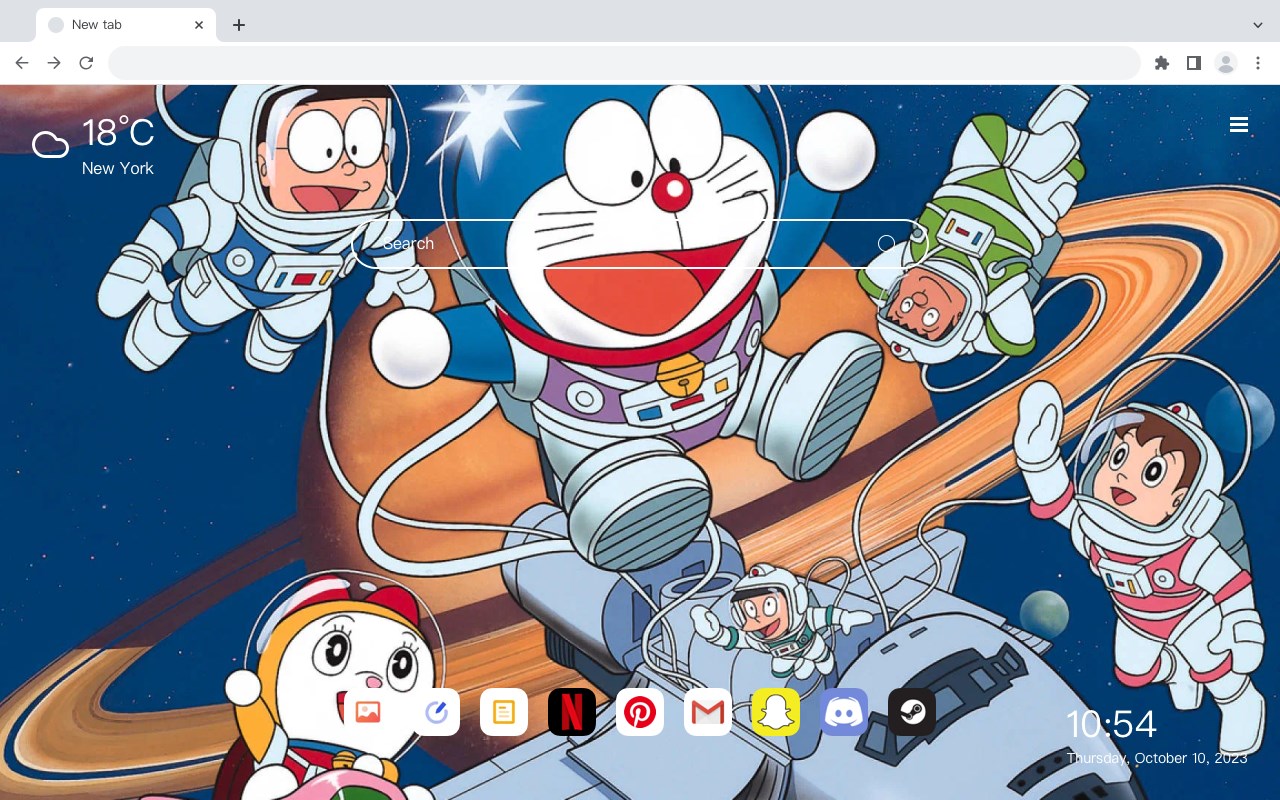Launch the Snapchat shortcut icon

776,712
